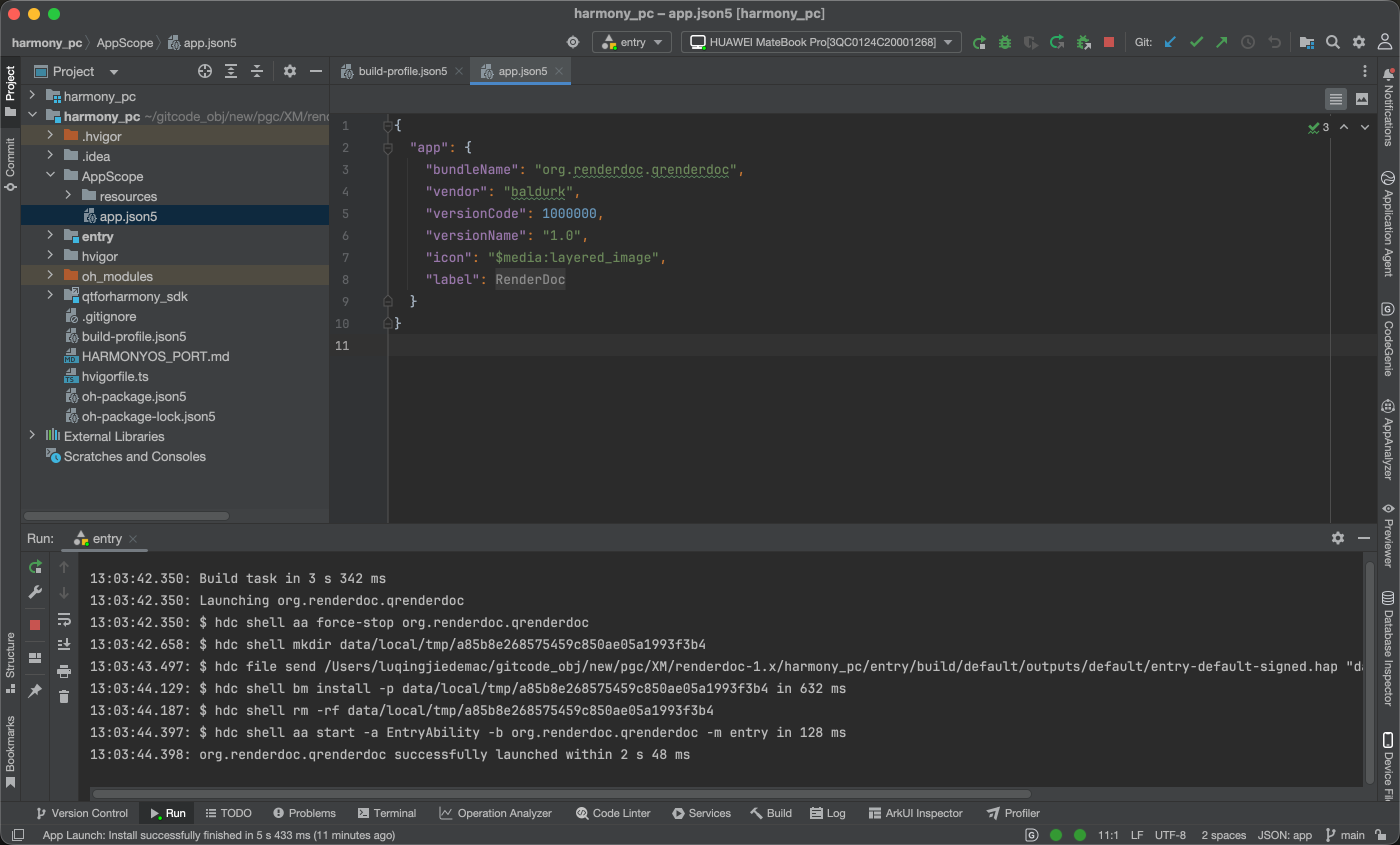The height and width of the screenshot is (845, 1400).
Task: Select the app.json5 editor tab
Action: [521, 71]
